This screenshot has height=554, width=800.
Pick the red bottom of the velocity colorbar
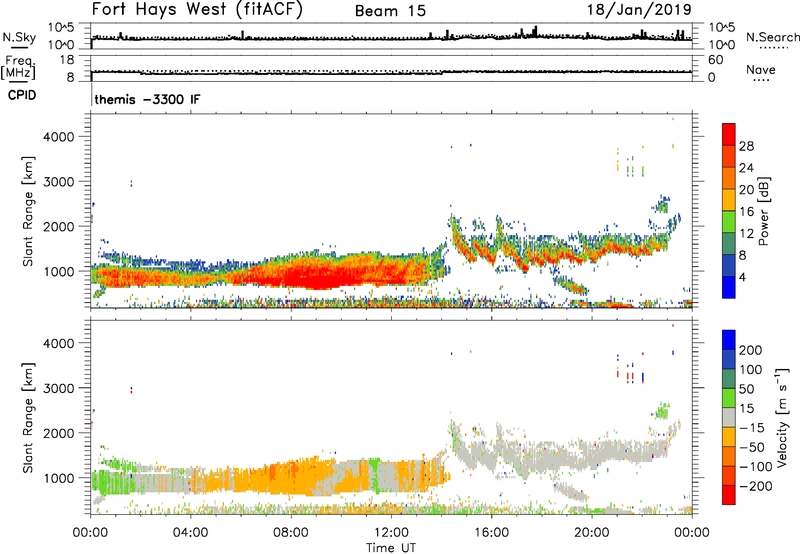729,495
